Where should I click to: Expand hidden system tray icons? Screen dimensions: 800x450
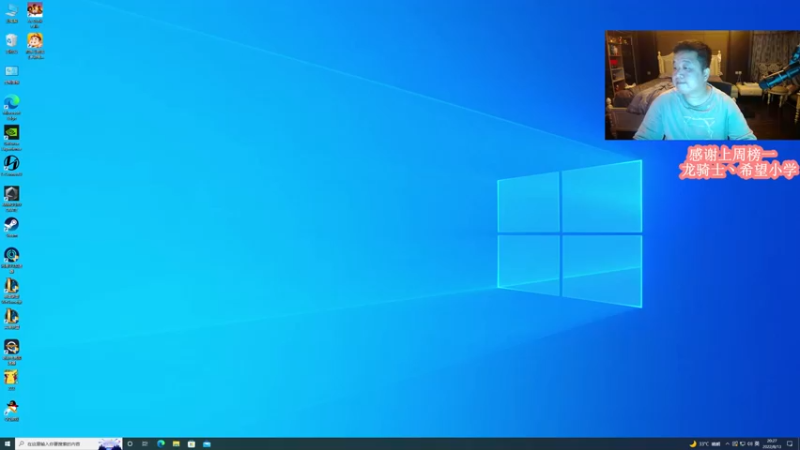point(728,444)
